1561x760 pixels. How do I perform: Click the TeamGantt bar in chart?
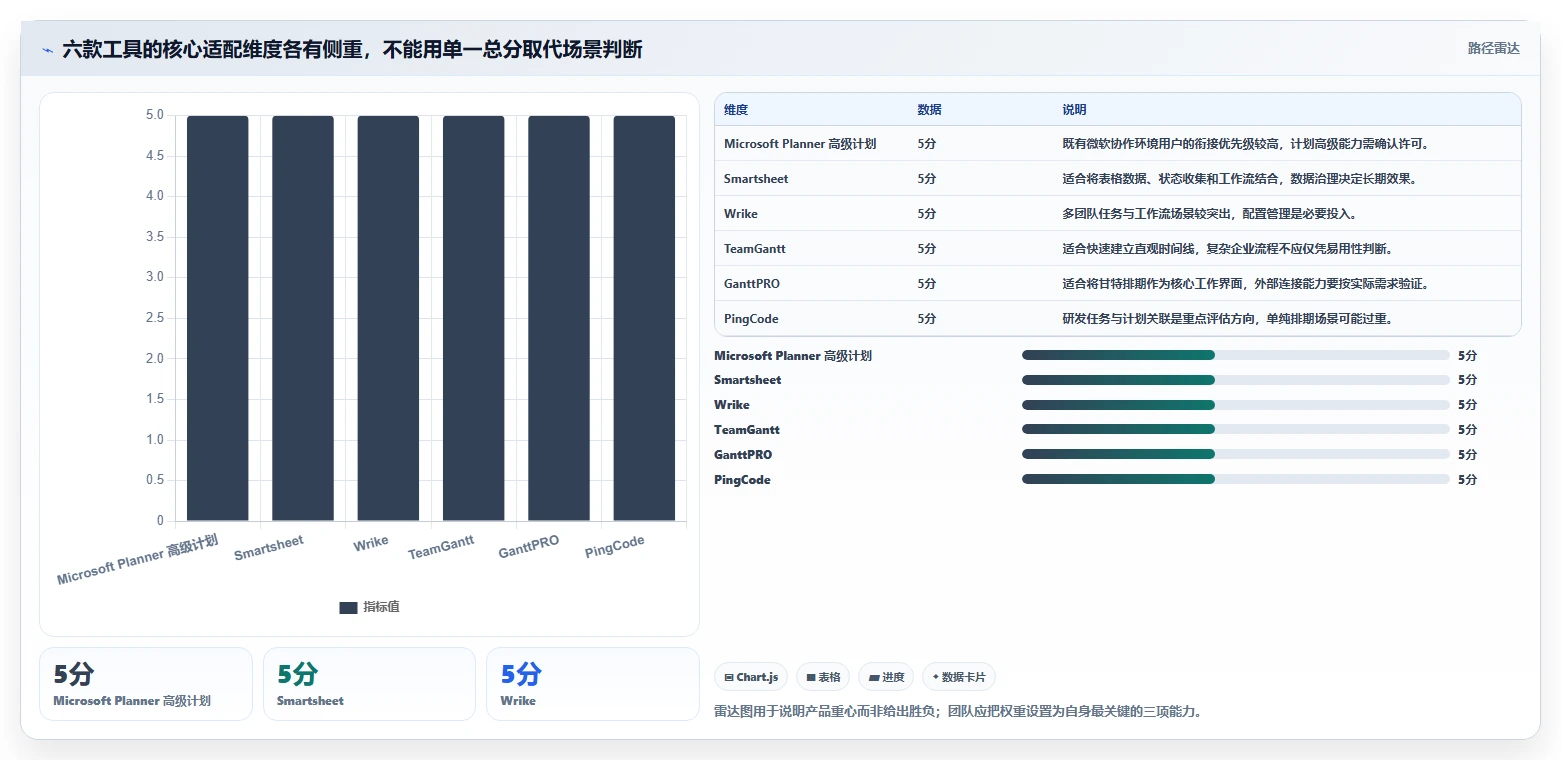(x=474, y=318)
